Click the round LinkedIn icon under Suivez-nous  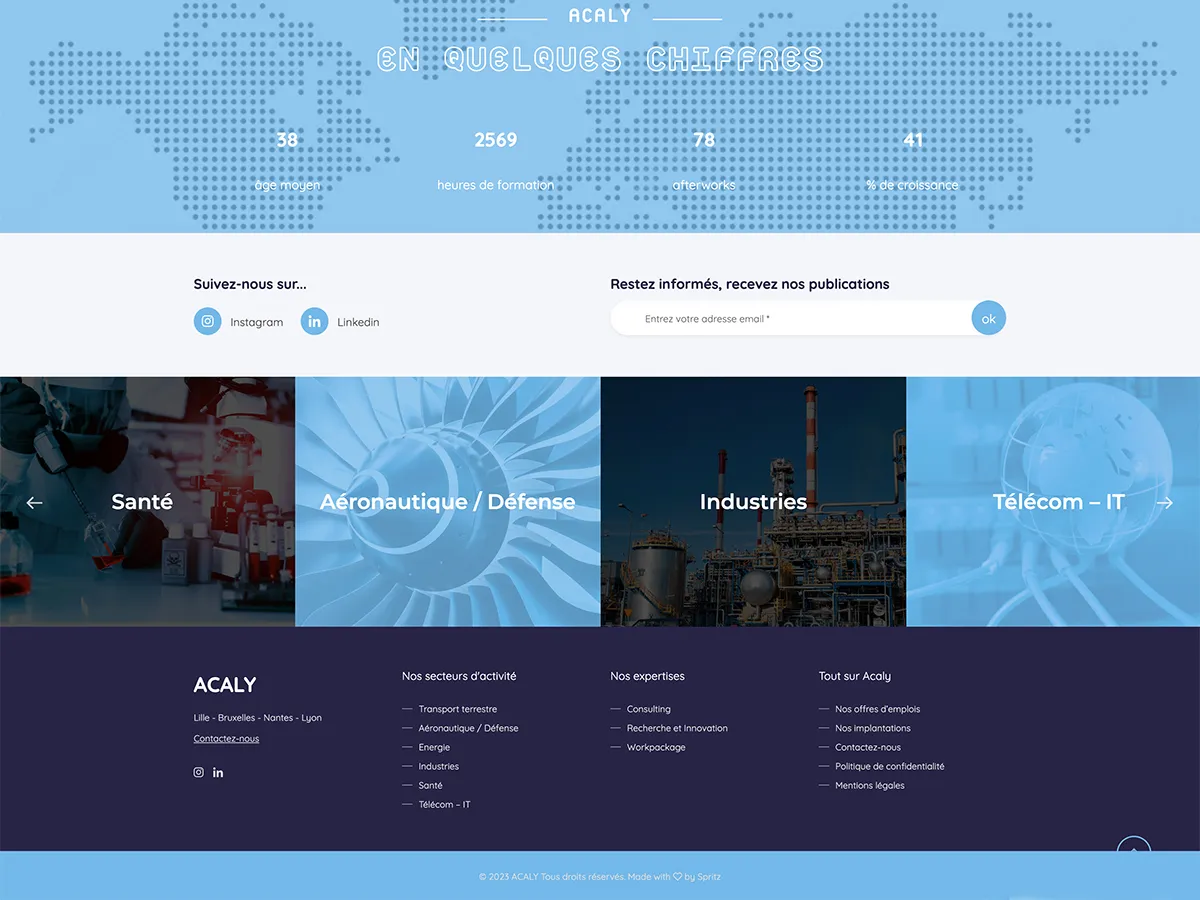click(314, 322)
